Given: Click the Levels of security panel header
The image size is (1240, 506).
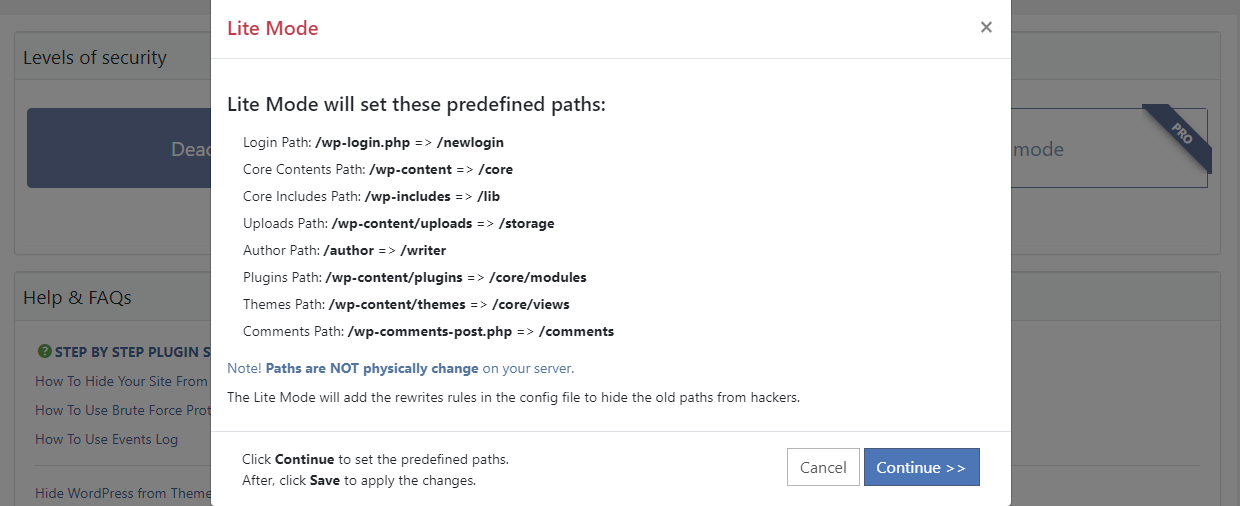Looking at the screenshot, I should 95,58.
